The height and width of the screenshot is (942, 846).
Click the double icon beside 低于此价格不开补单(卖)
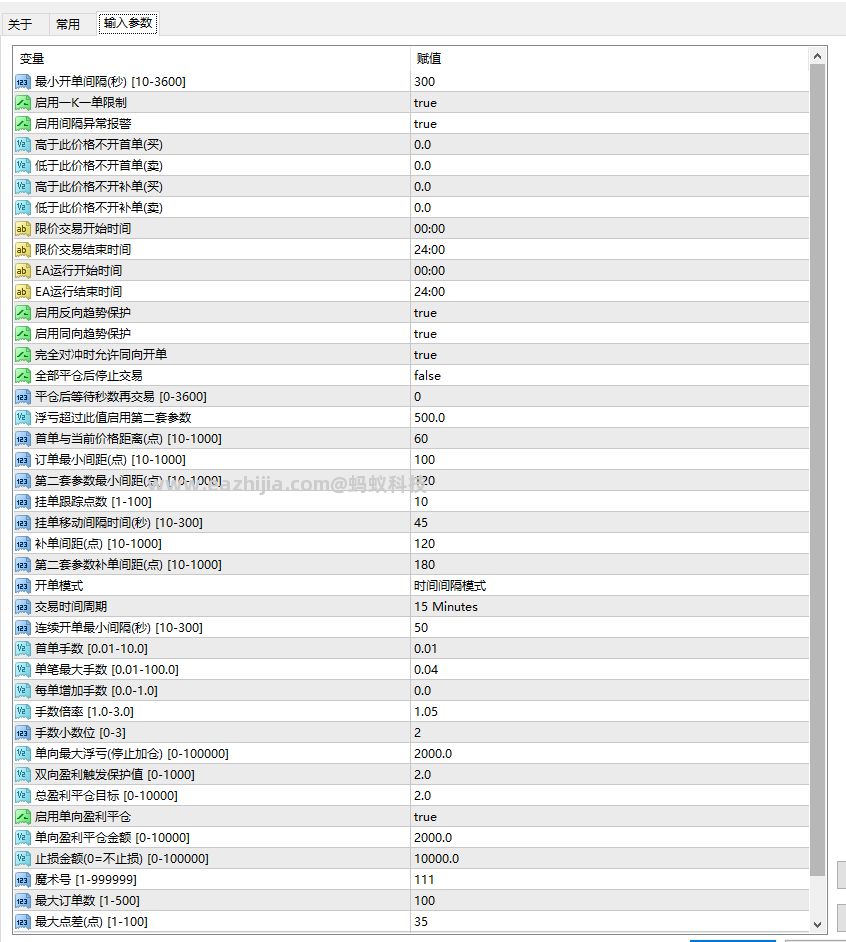[x=22, y=208]
